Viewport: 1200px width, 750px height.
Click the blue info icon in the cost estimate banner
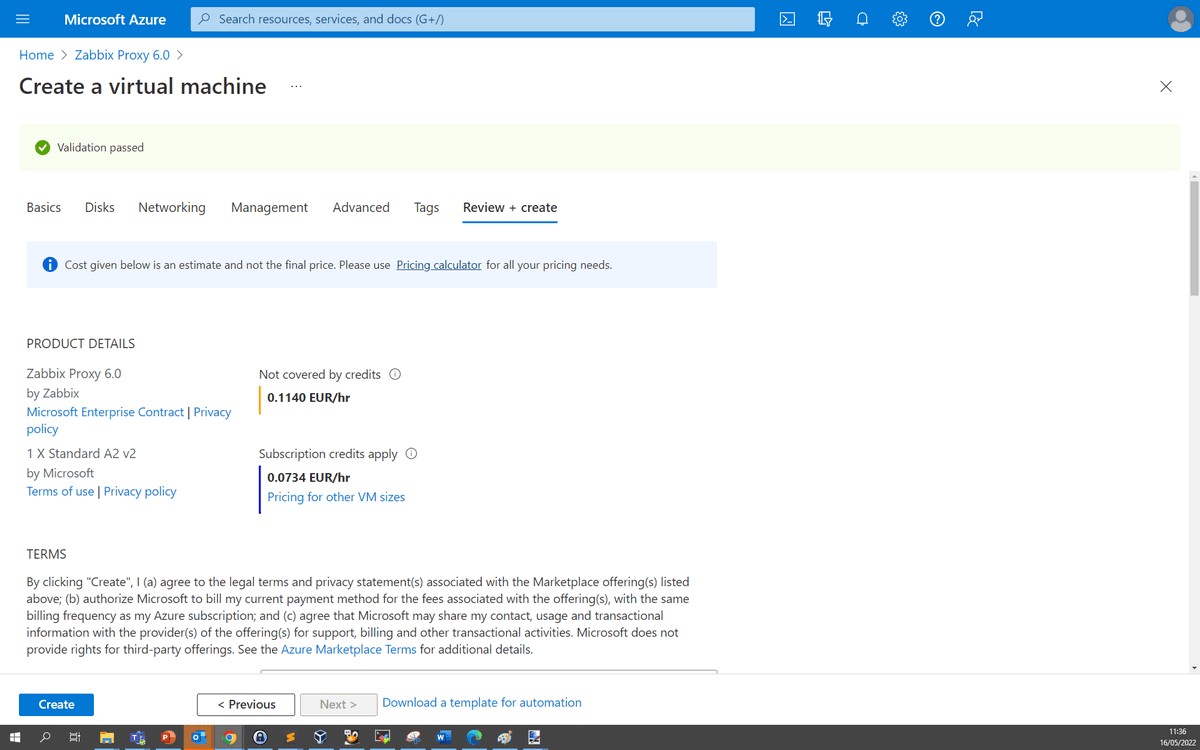(50, 265)
